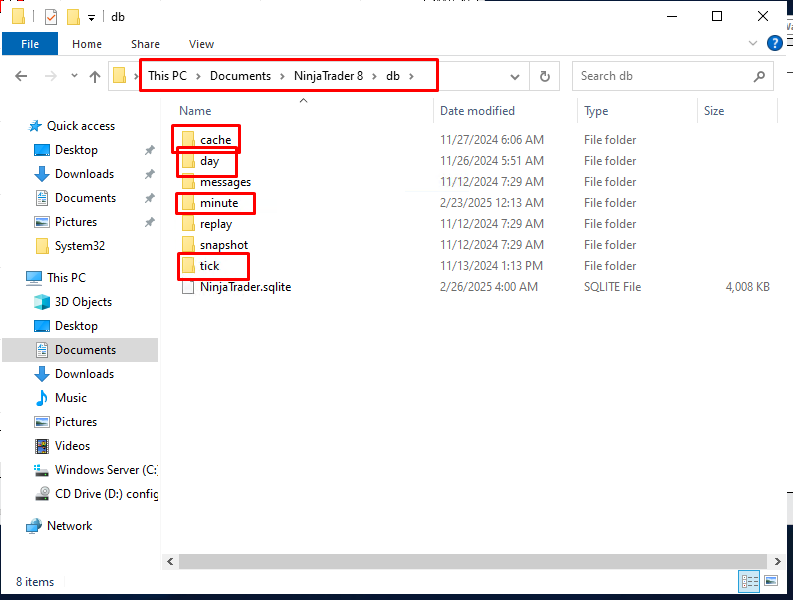
Task: Open the File menu tab
Action: click(x=30, y=44)
